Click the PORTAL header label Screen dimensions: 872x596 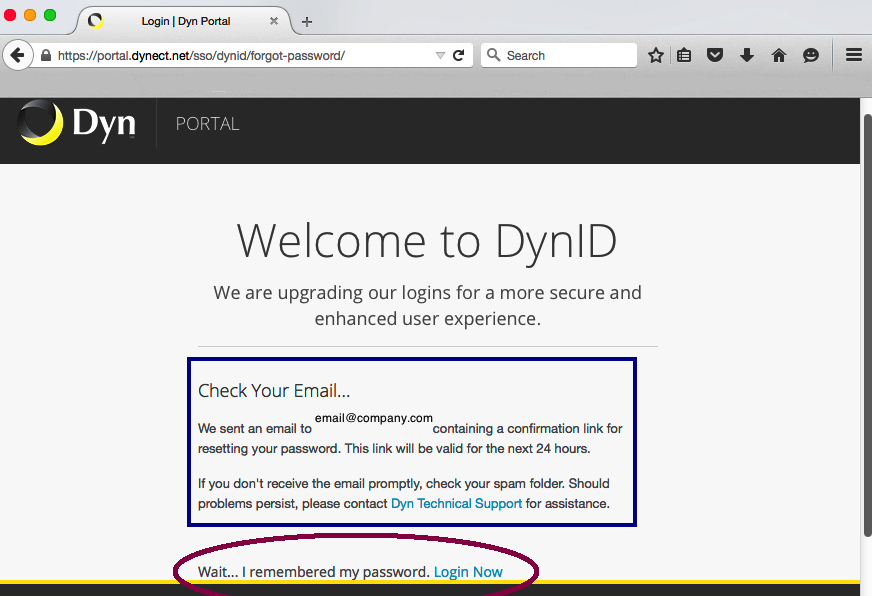point(207,124)
